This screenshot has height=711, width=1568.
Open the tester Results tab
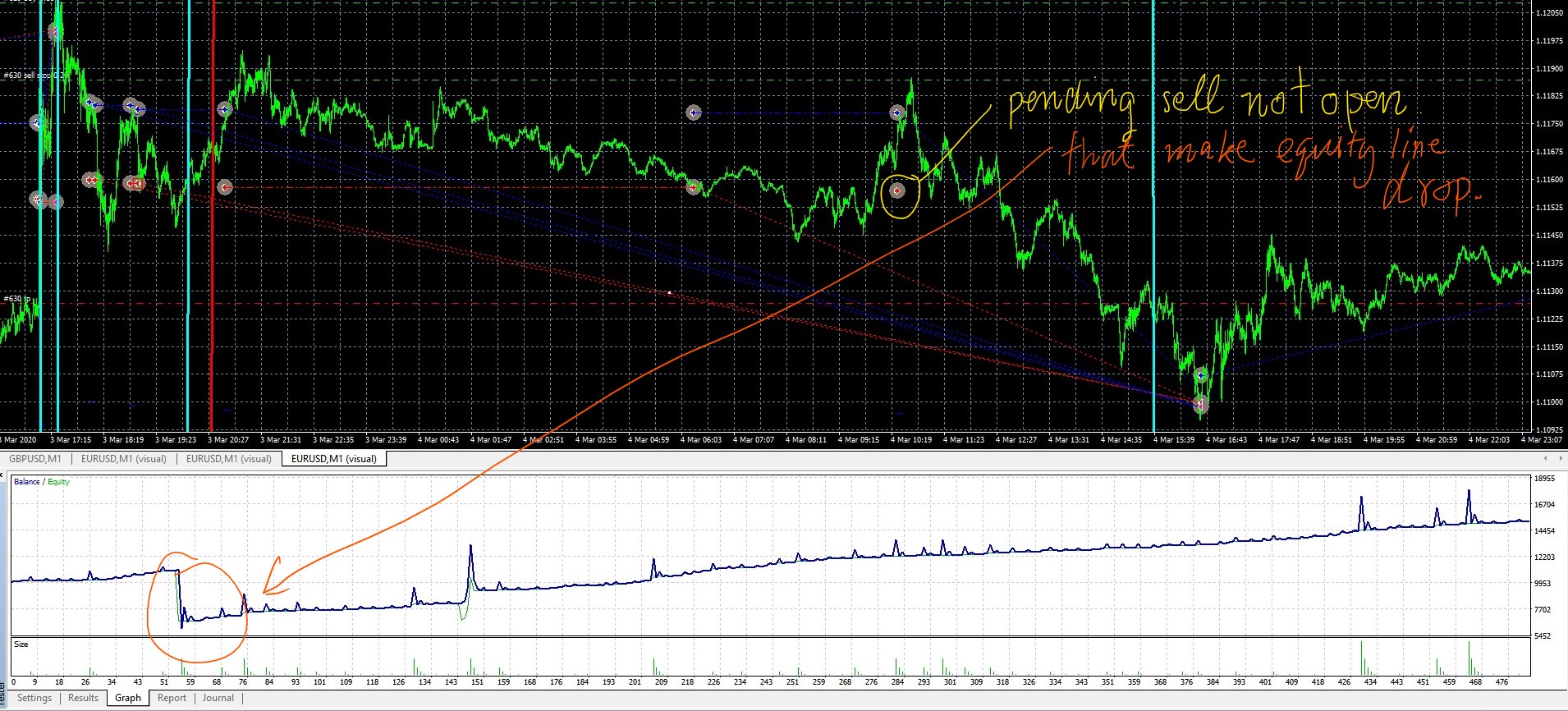coord(83,698)
